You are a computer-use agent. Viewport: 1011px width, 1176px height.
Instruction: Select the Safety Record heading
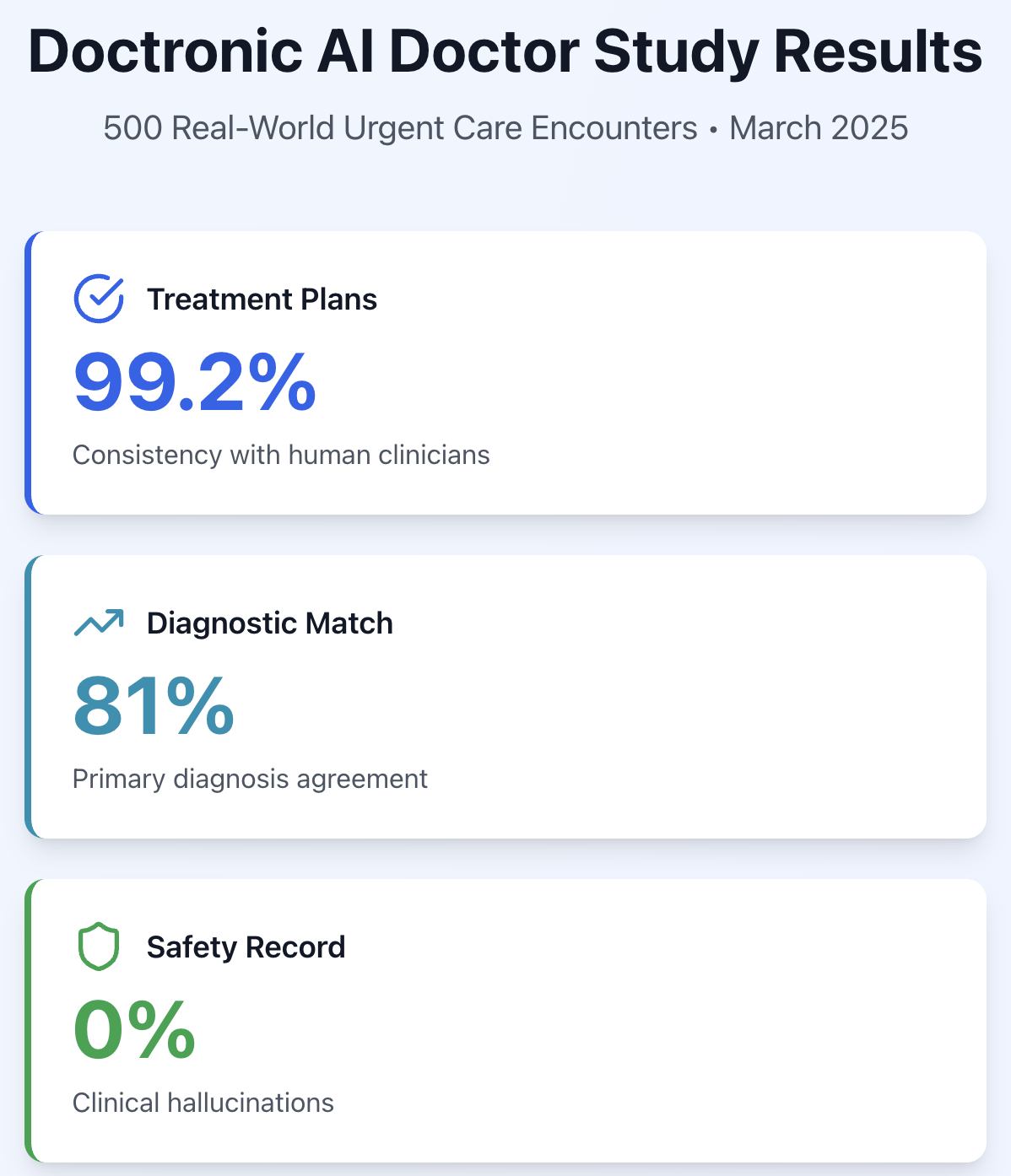246,947
